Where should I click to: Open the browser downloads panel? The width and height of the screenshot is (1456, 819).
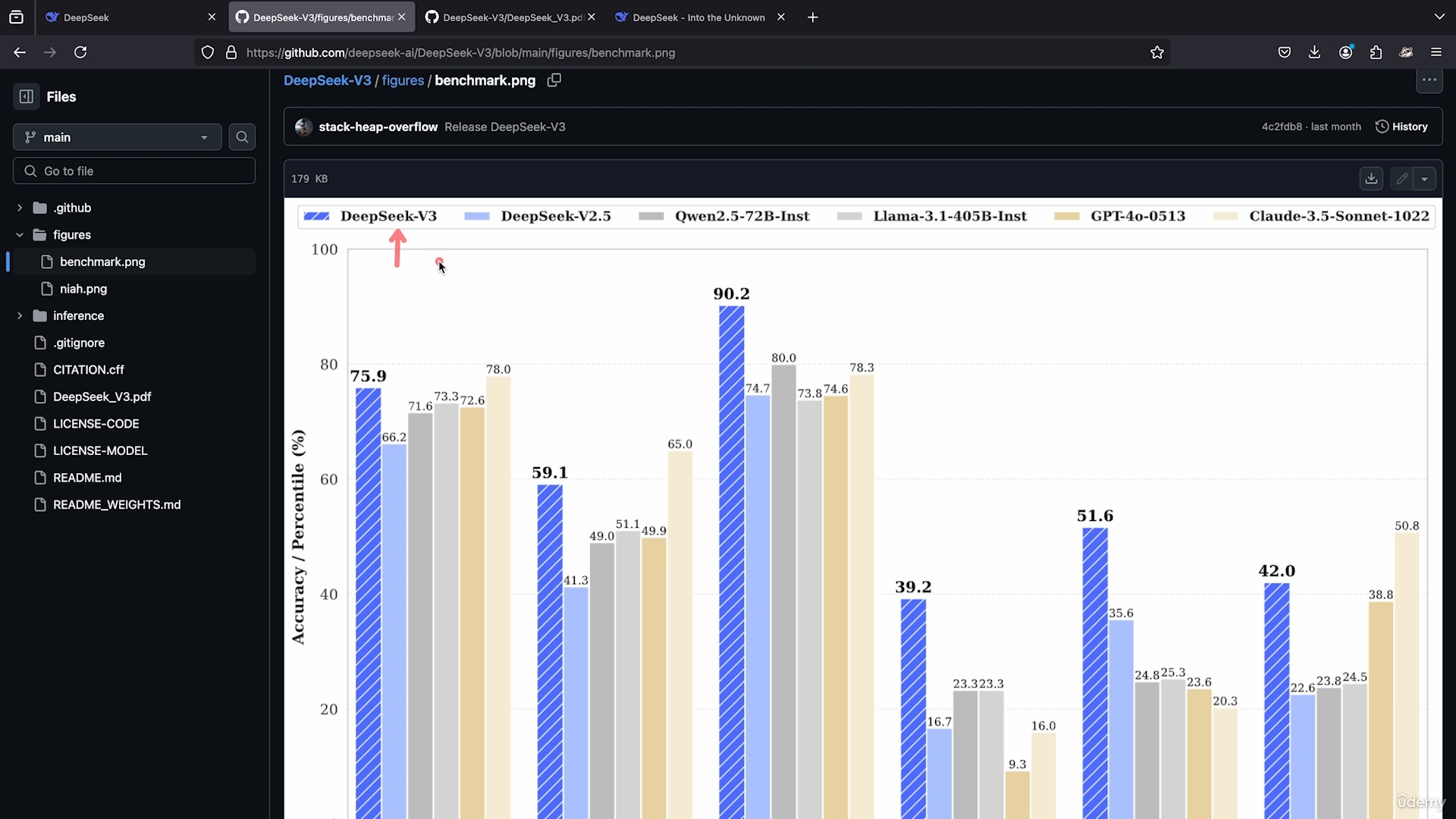pyautogui.click(x=1314, y=52)
